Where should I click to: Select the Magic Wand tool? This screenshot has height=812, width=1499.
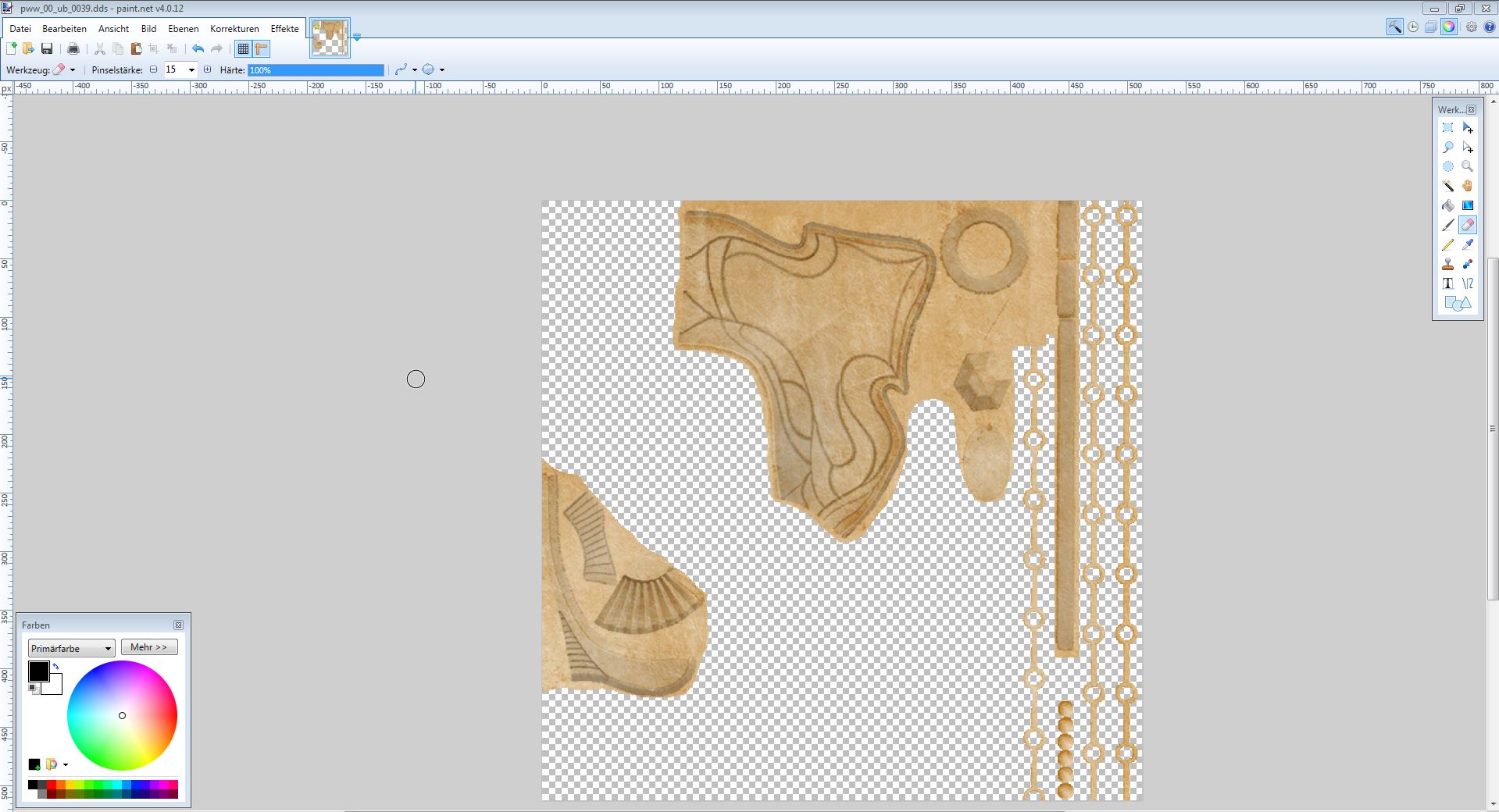[x=1447, y=186]
